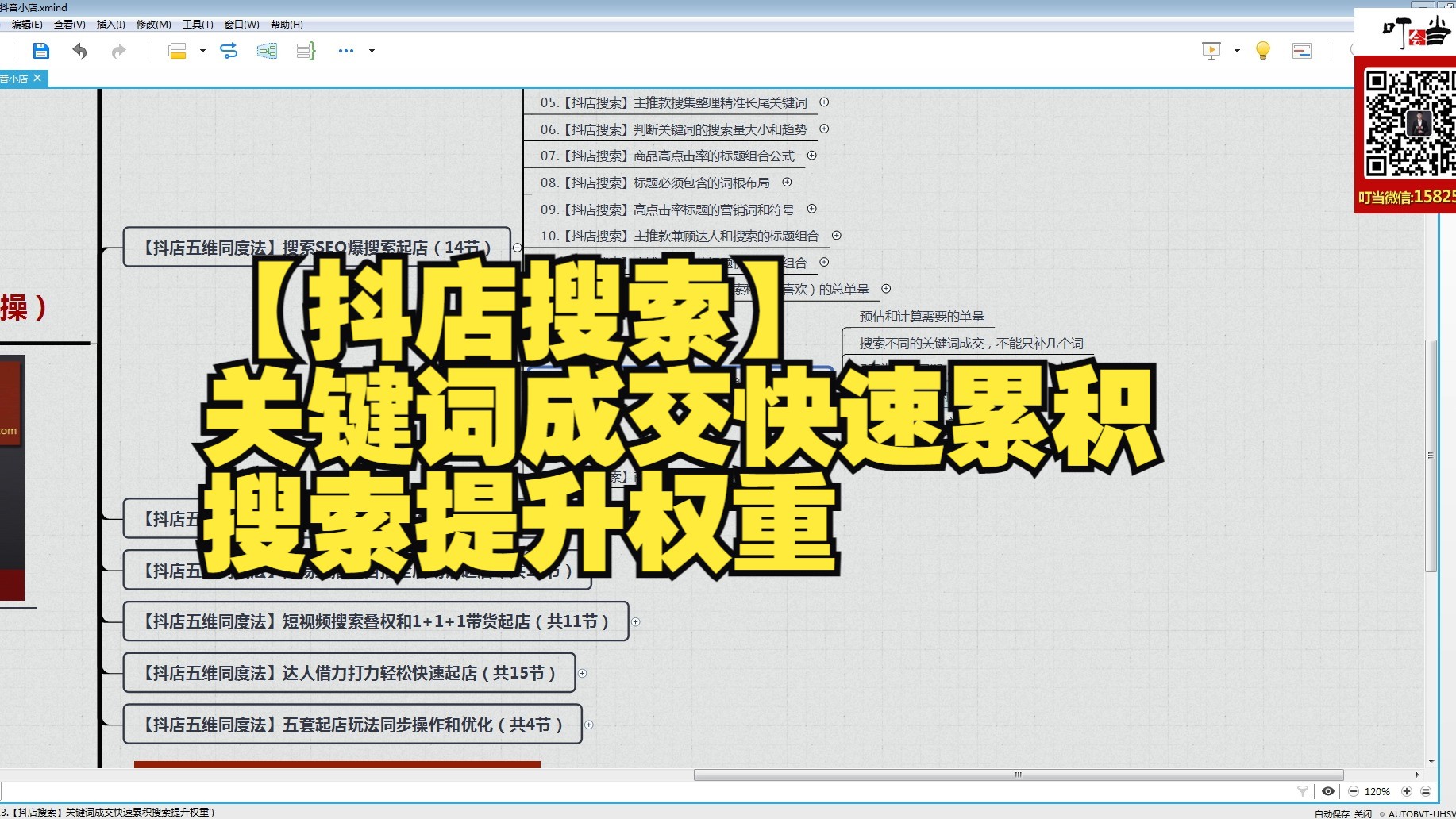Select topic 搜索SEO爆搜索起店 (14节)
This screenshot has width=1456, height=819.
tap(318, 248)
